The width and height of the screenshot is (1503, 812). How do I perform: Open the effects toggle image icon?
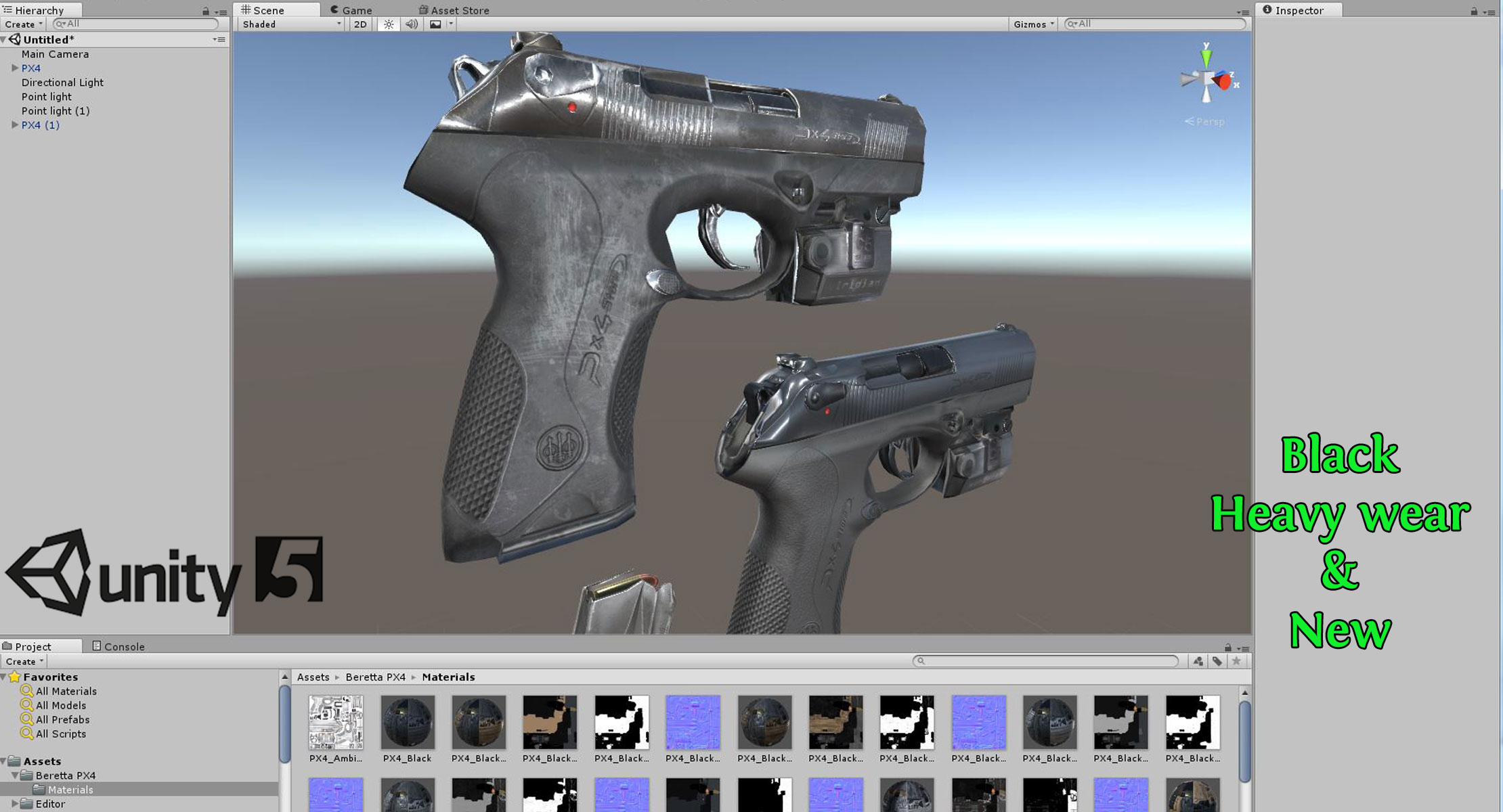click(435, 24)
